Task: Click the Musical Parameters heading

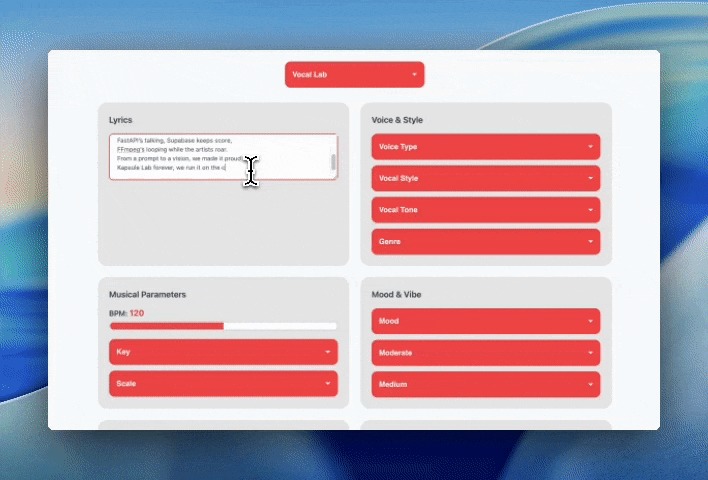Action: 147,294
